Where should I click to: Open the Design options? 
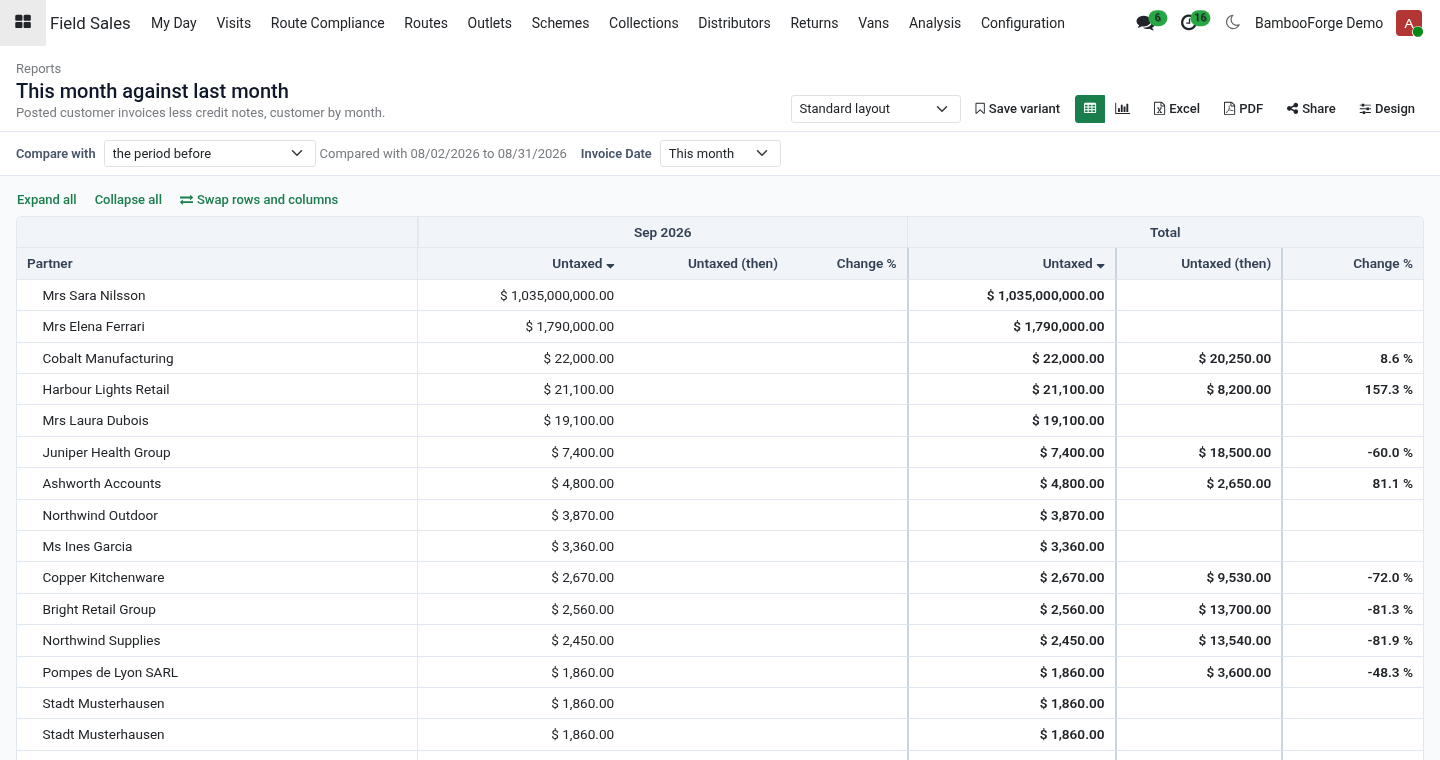click(x=1387, y=109)
